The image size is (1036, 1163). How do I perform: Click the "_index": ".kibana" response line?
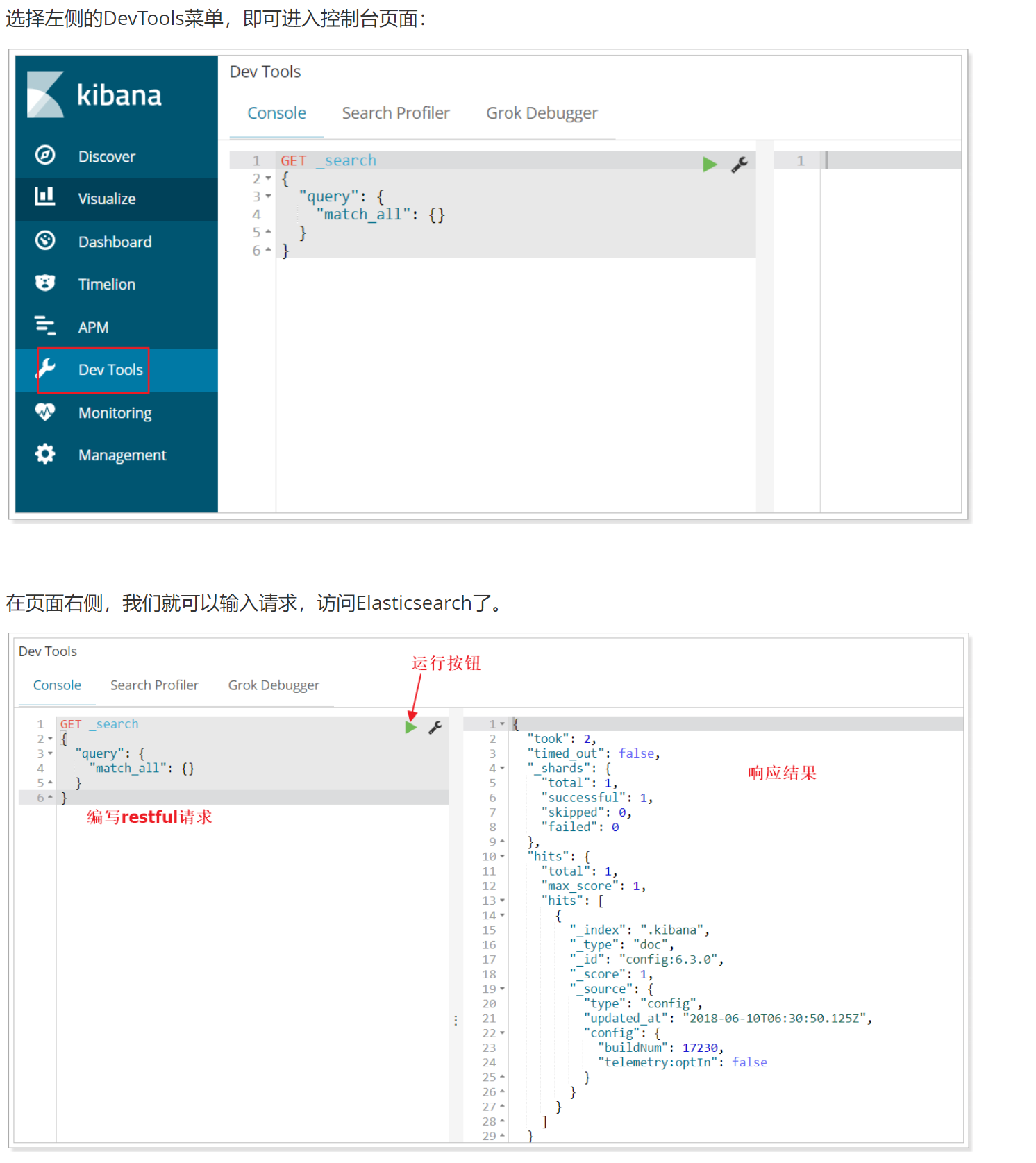(x=640, y=930)
